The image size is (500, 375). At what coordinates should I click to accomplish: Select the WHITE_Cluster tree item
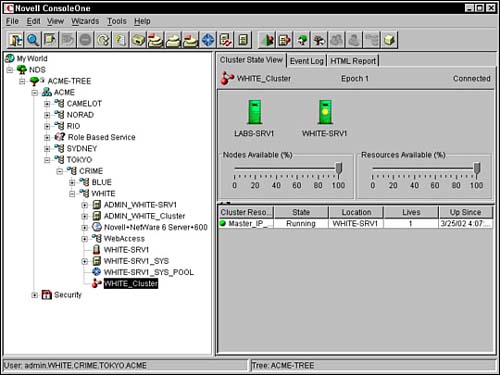pyautogui.click(x=131, y=283)
